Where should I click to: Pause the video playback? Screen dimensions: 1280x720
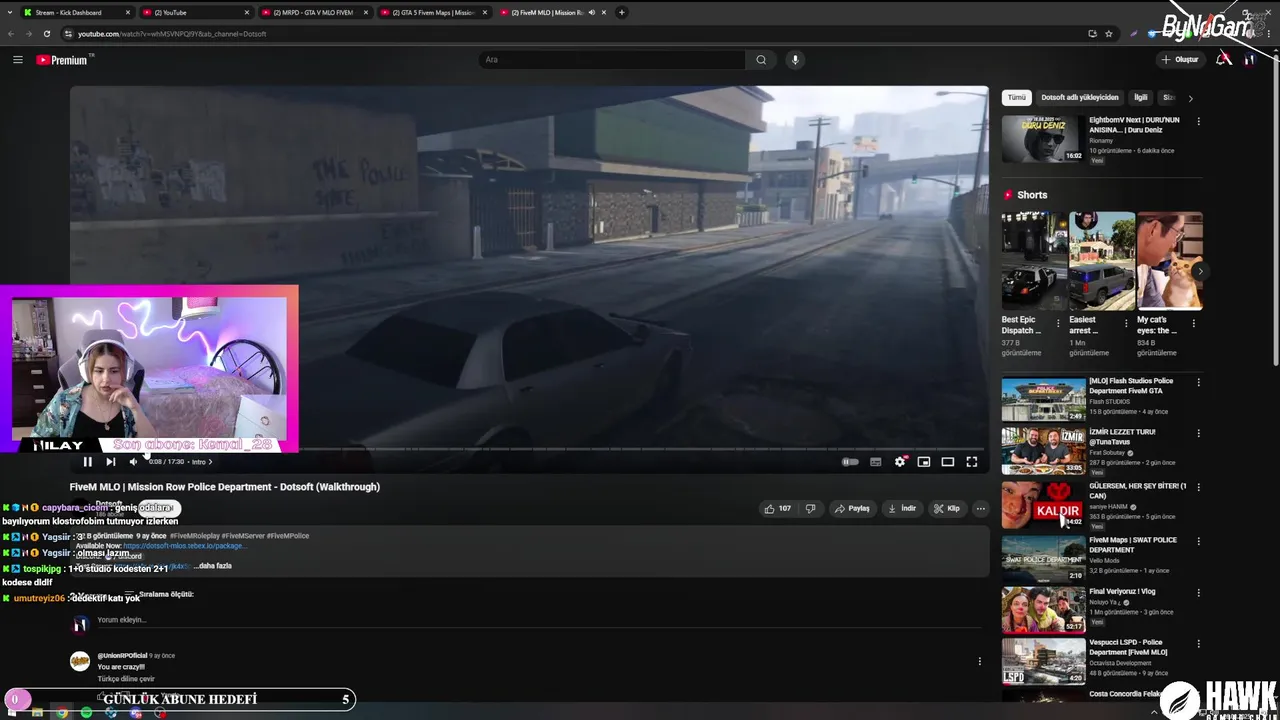pyautogui.click(x=87, y=462)
